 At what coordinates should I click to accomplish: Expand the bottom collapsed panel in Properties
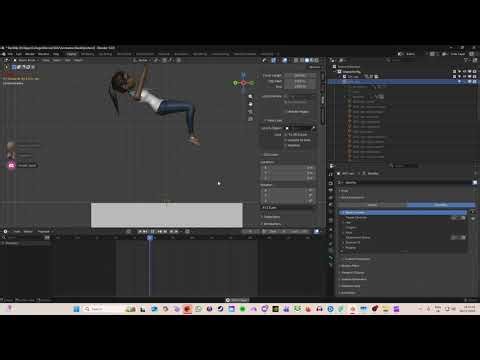[349, 292]
